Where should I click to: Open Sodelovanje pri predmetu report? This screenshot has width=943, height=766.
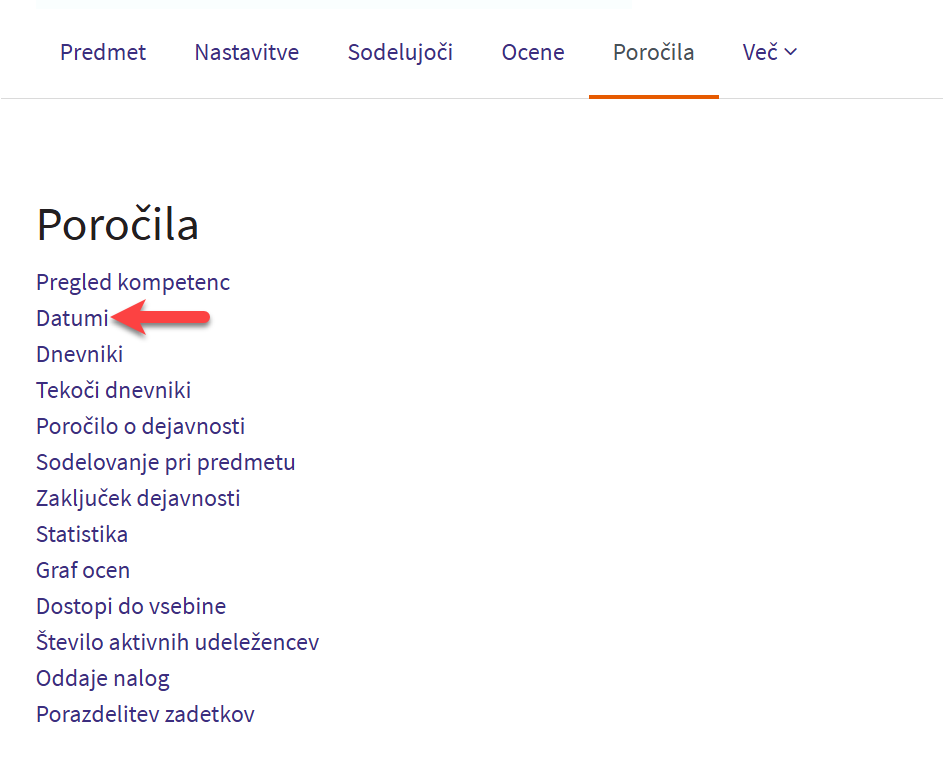[x=165, y=462]
